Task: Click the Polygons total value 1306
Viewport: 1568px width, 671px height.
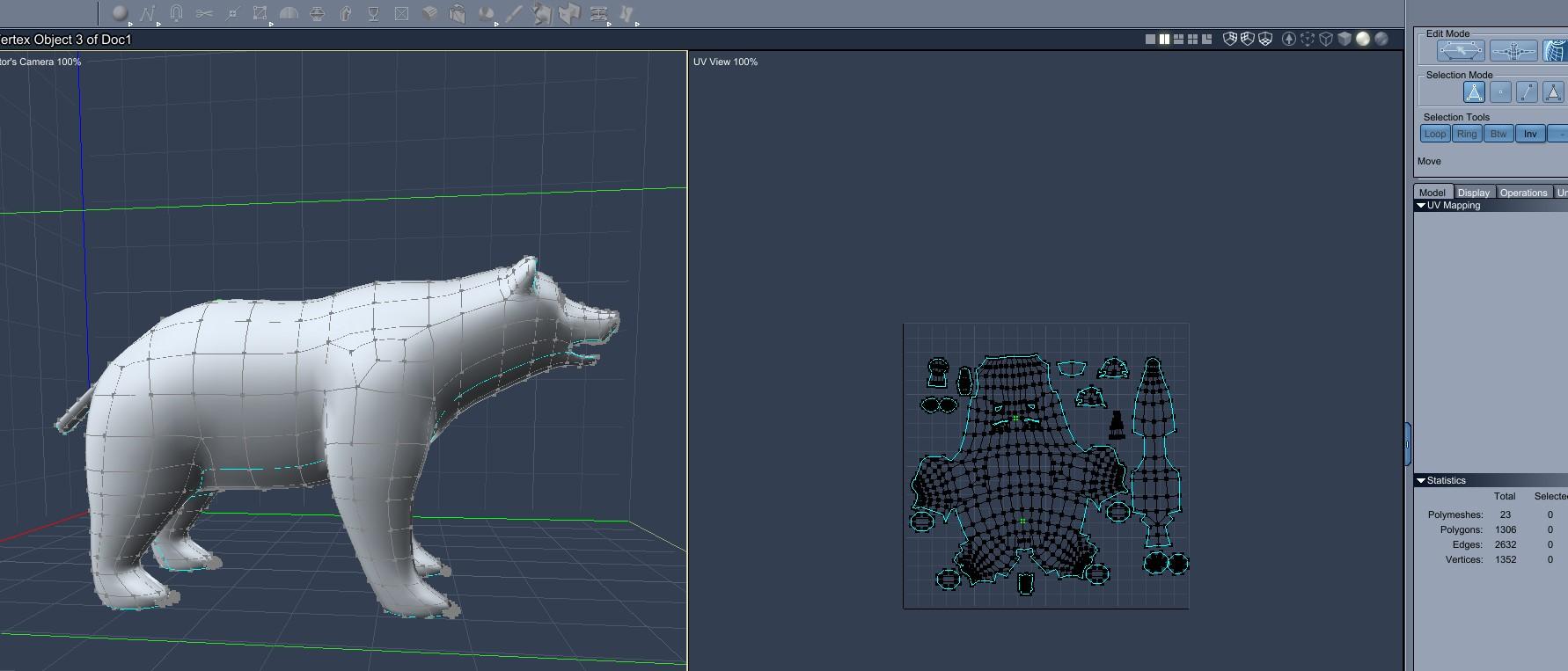Action: pos(1506,529)
